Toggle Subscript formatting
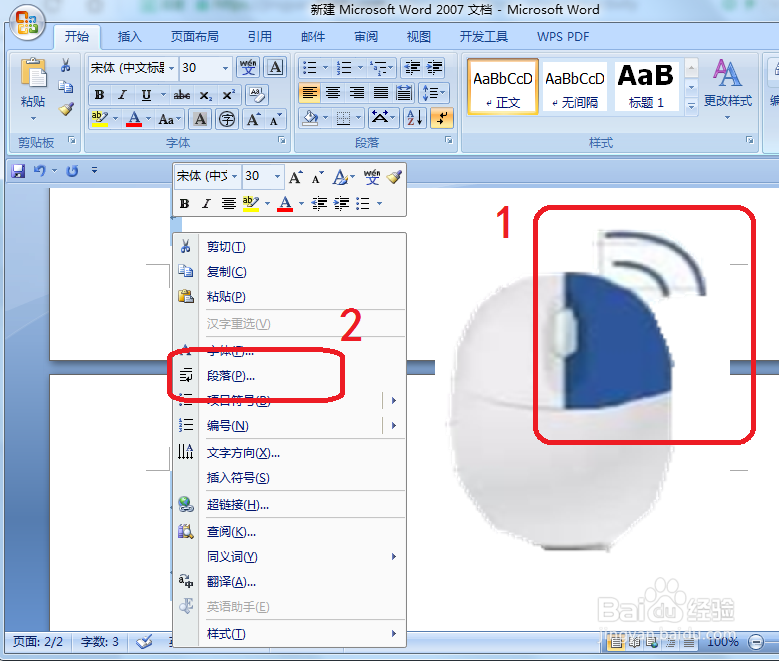Image resolution: width=779 pixels, height=661 pixels. (205, 94)
